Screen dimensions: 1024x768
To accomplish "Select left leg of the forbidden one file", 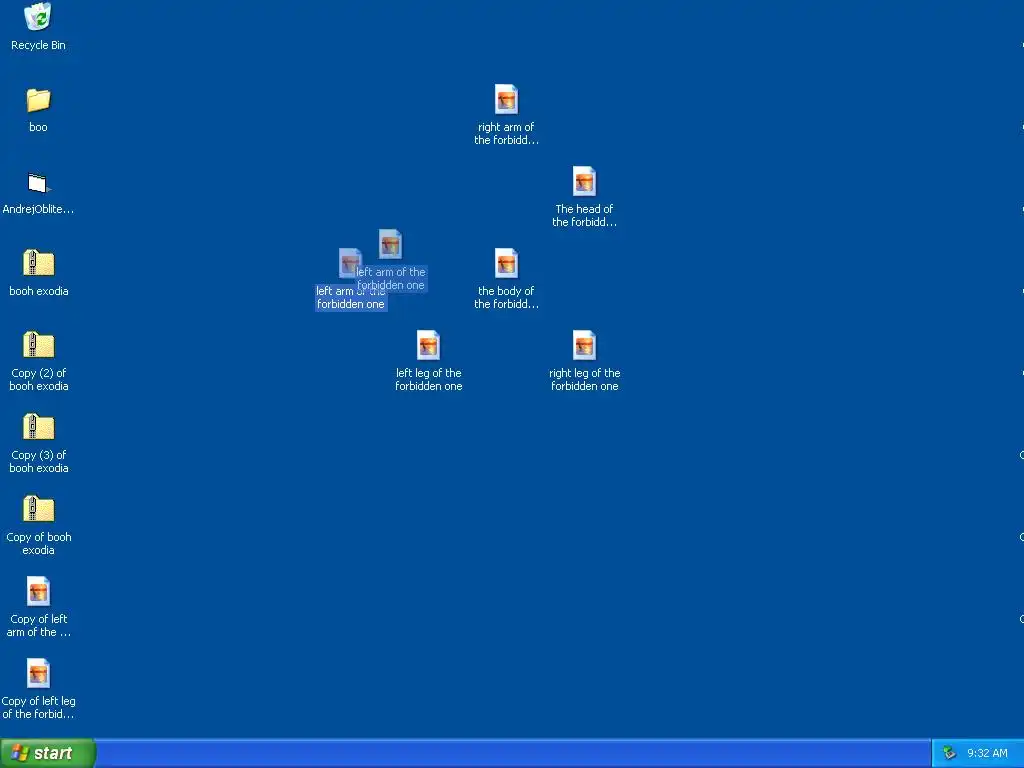I will click(428, 345).
